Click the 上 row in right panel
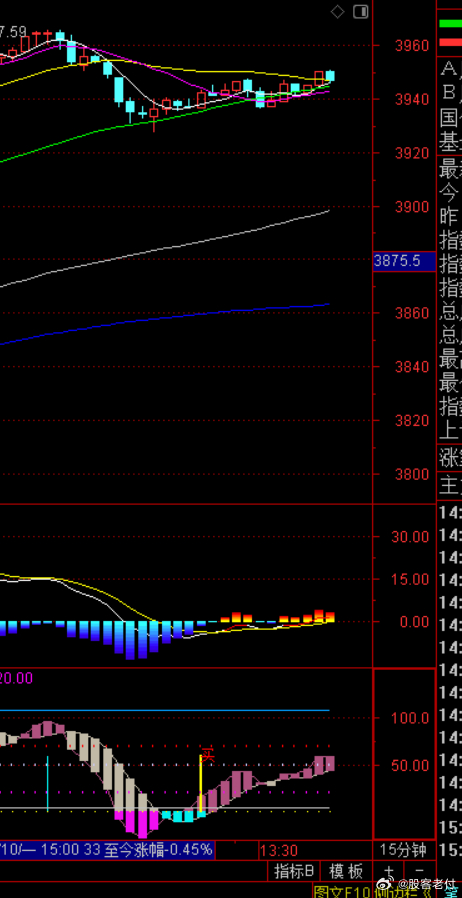462x898 pixels. point(449,431)
